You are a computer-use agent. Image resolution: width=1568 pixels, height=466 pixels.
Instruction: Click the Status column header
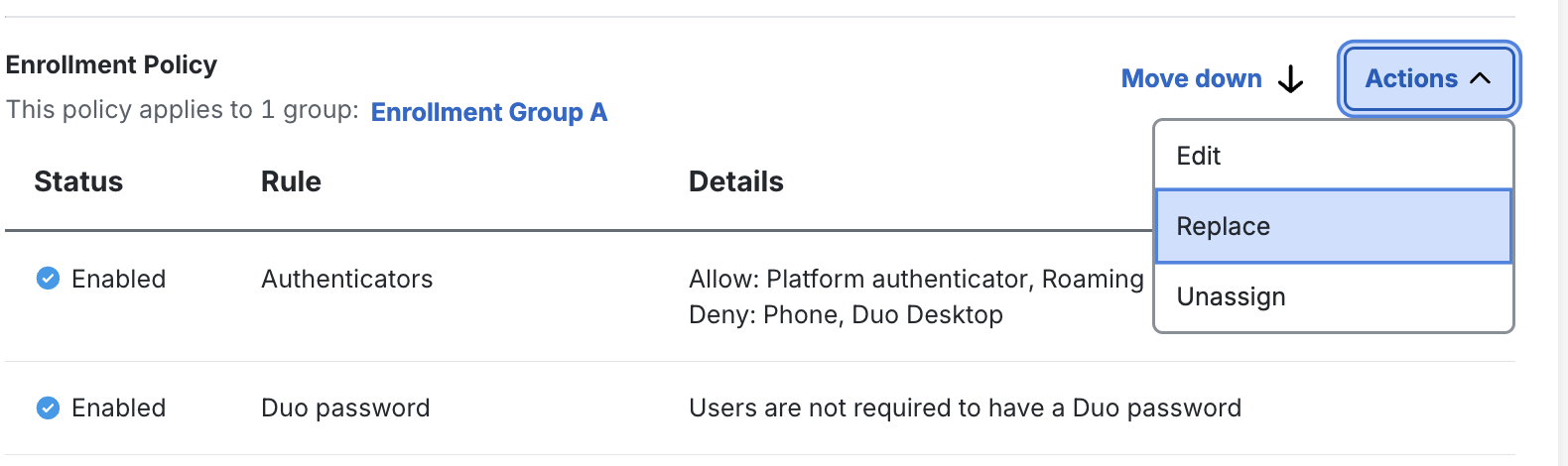click(x=78, y=181)
